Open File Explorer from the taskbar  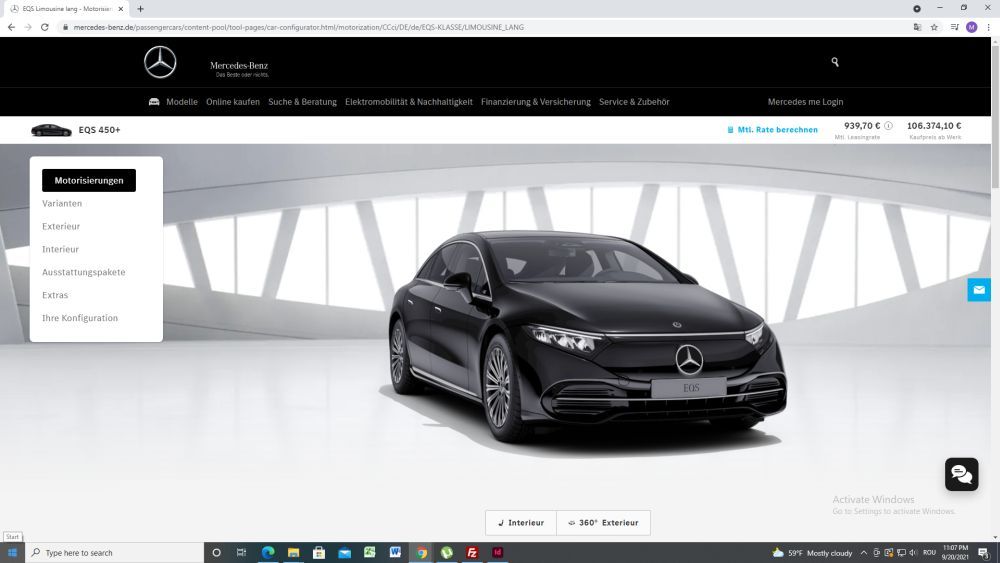click(293, 553)
